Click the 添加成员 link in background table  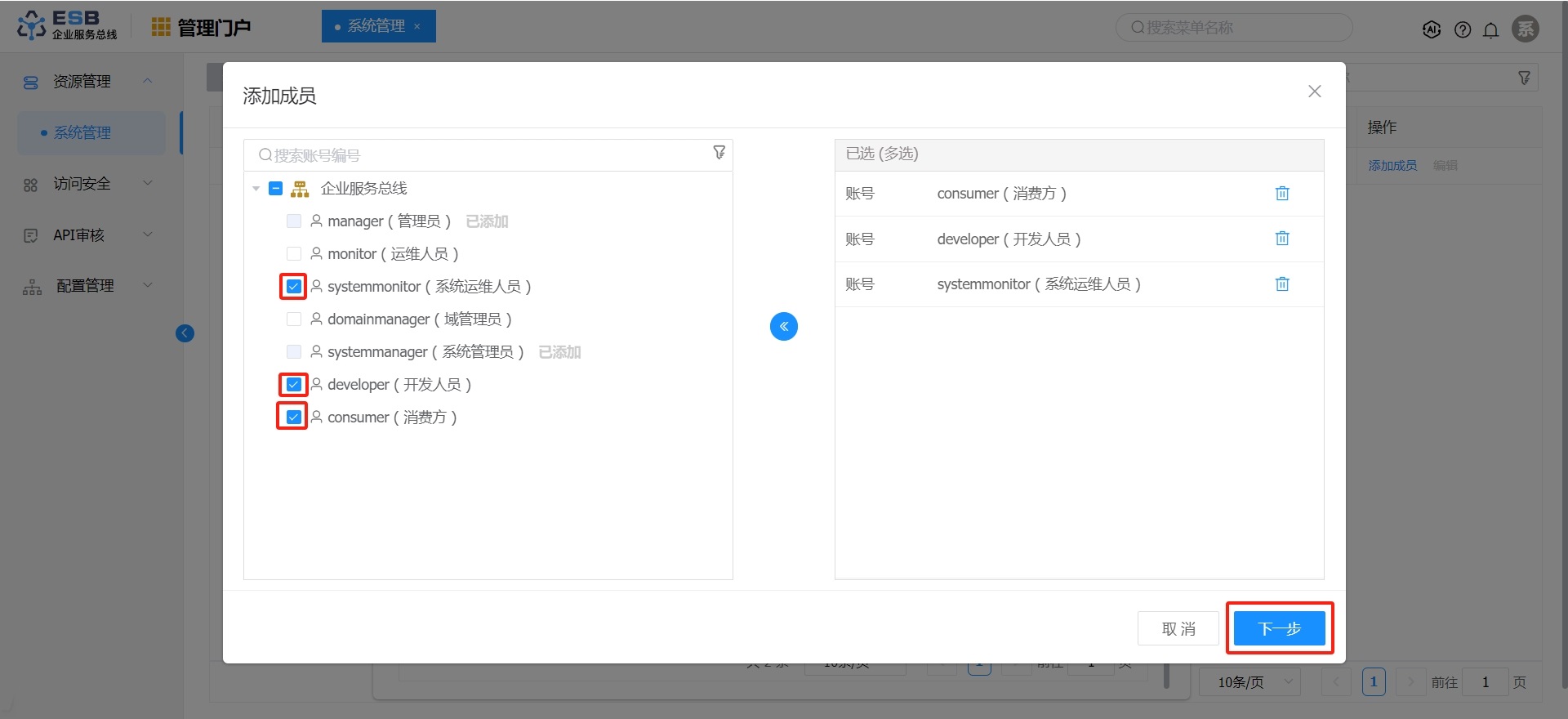click(1392, 166)
